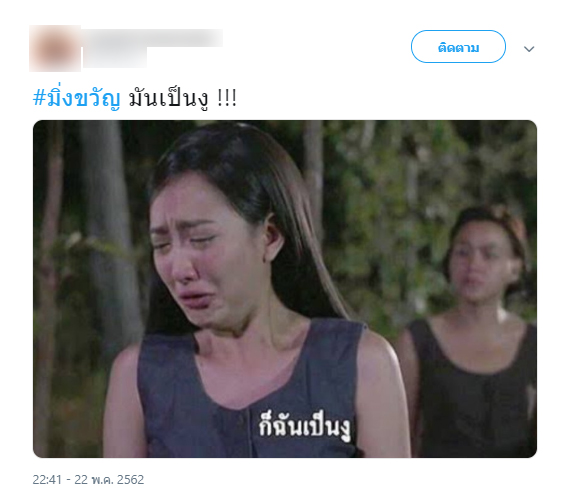Viewport: 570px width, 492px height.
Task: Click the exclamation marks ending the tweet
Action: (x=227, y=98)
